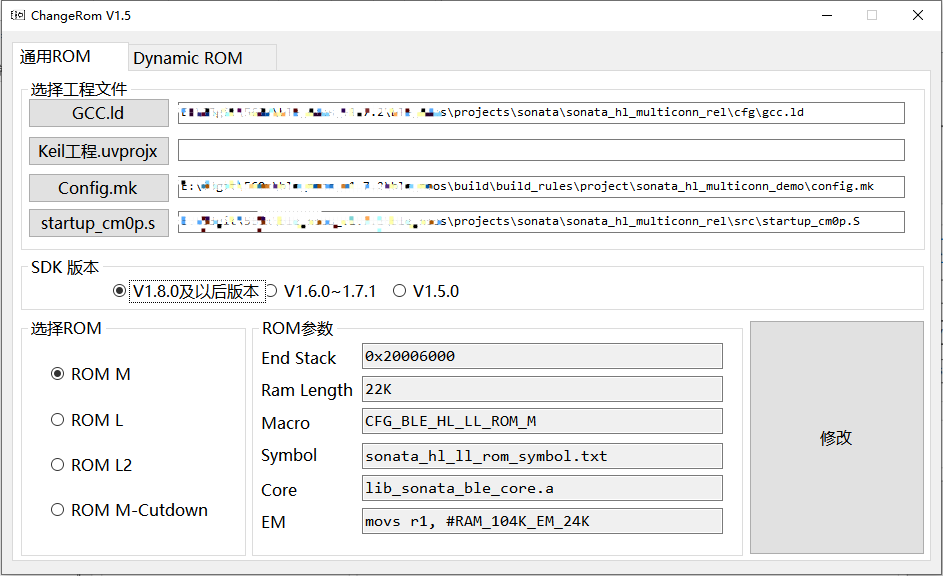This screenshot has height=576, width=943.
Task: Select the ROM L option
Action: [57, 420]
